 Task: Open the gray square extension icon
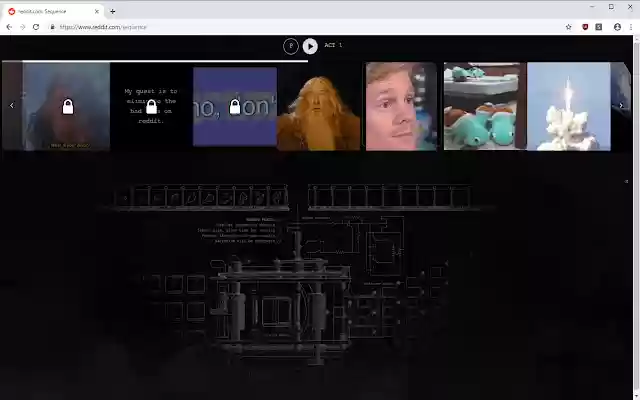coord(598,27)
